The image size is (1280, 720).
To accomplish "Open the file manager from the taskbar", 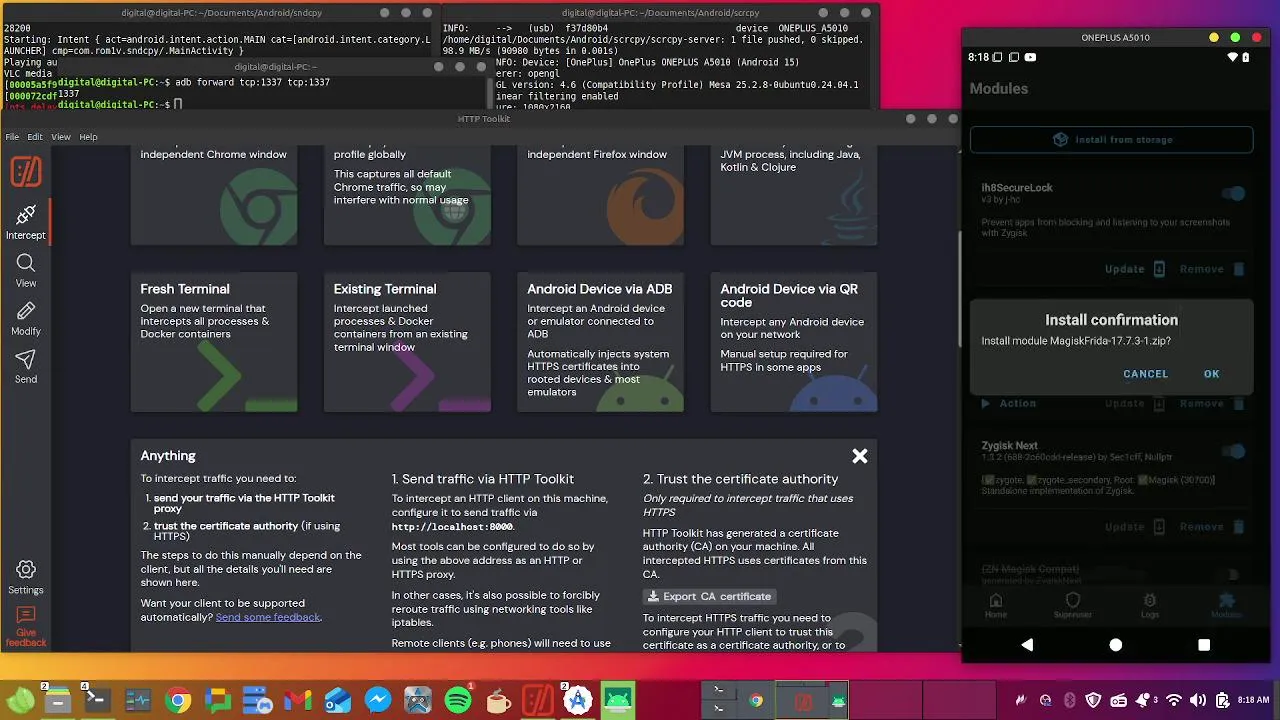I will point(57,700).
